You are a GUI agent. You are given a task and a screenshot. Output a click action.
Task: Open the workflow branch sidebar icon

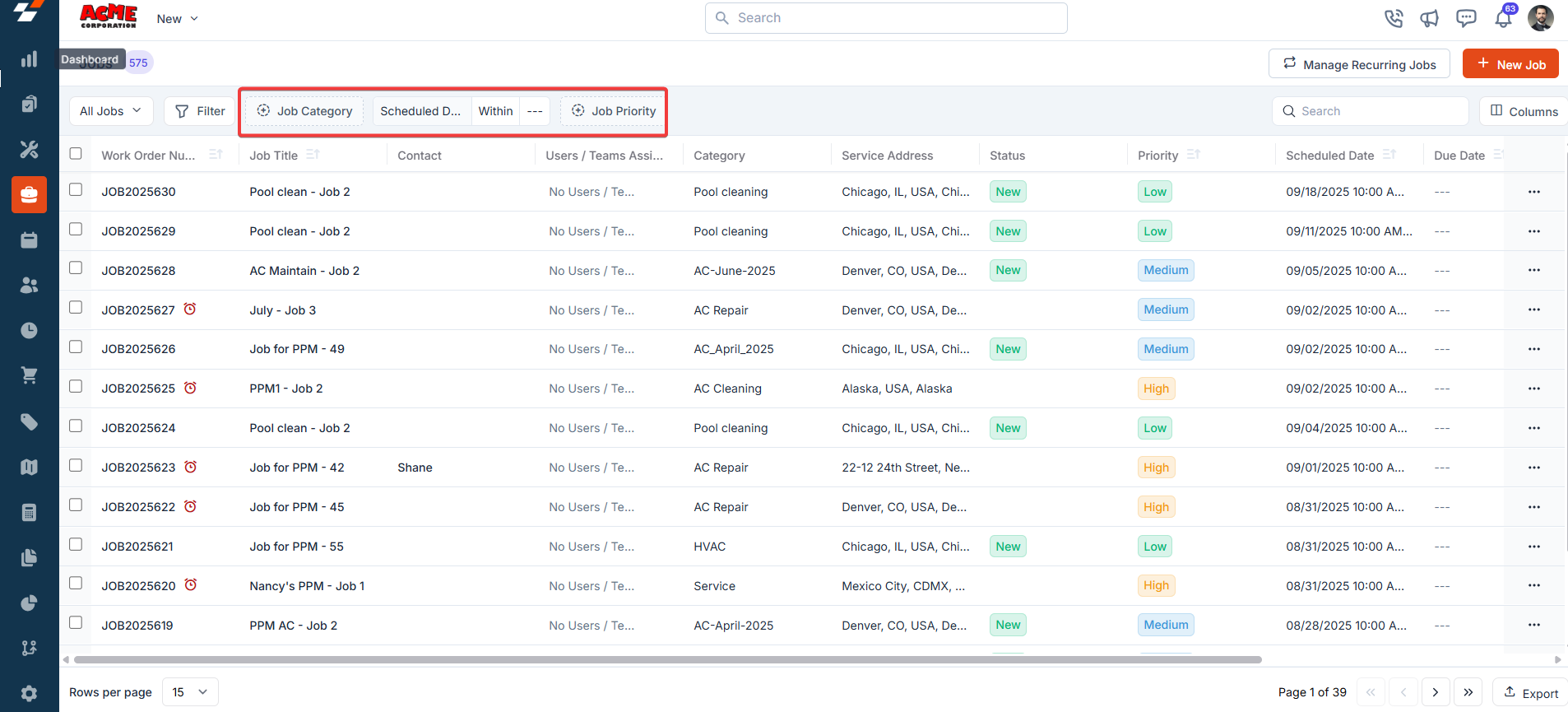(x=29, y=649)
